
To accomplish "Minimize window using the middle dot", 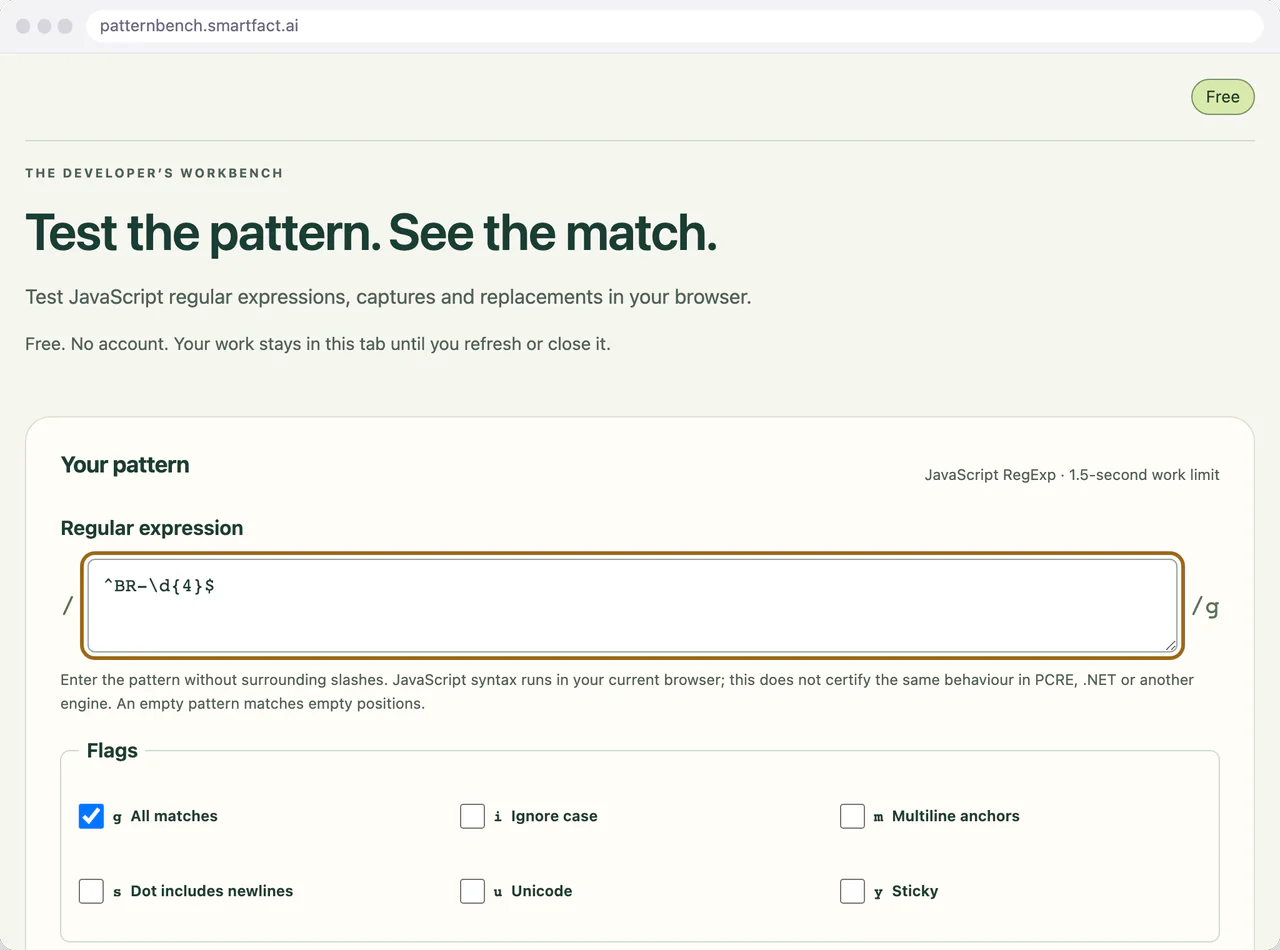I will [x=44, y=26].
